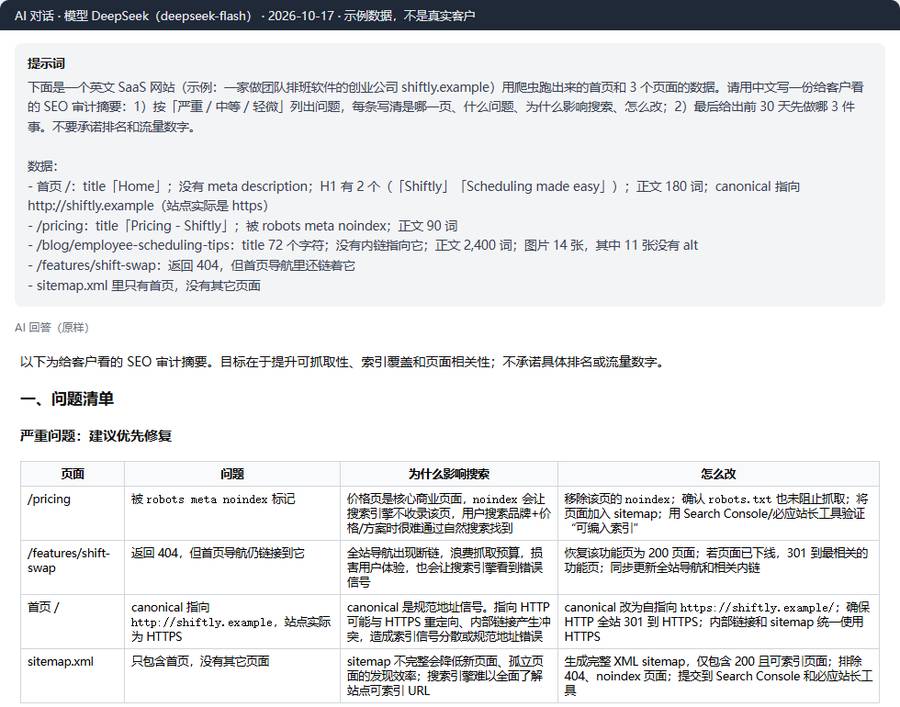The height and width of the screenshot is (707, 900).
Task: Click the '被 robots meta noindex 标记' cell
Action: coord(232,513)
